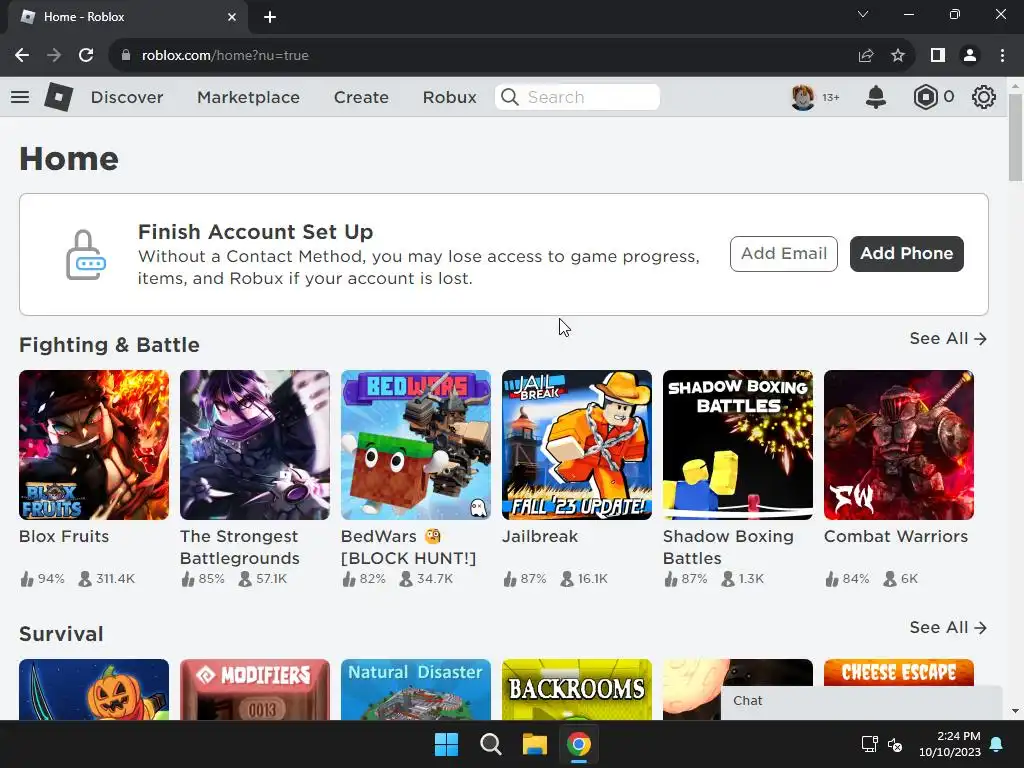Click the taskbar clock and date
Viewport: 1024px width, 768px height.
(950, 744)
